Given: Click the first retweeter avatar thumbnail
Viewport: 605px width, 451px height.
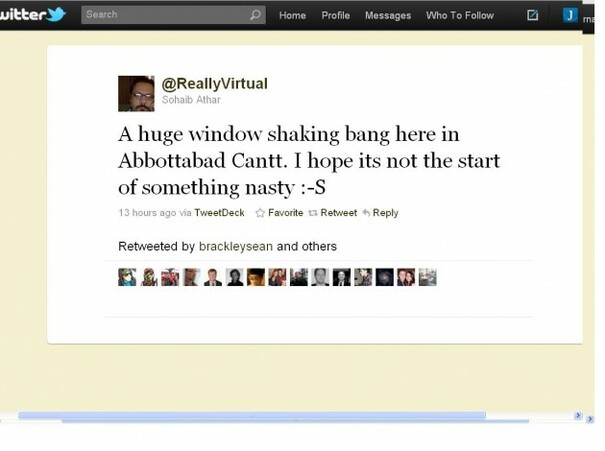Looking at the screenshot, I should [x=127, y=277].
